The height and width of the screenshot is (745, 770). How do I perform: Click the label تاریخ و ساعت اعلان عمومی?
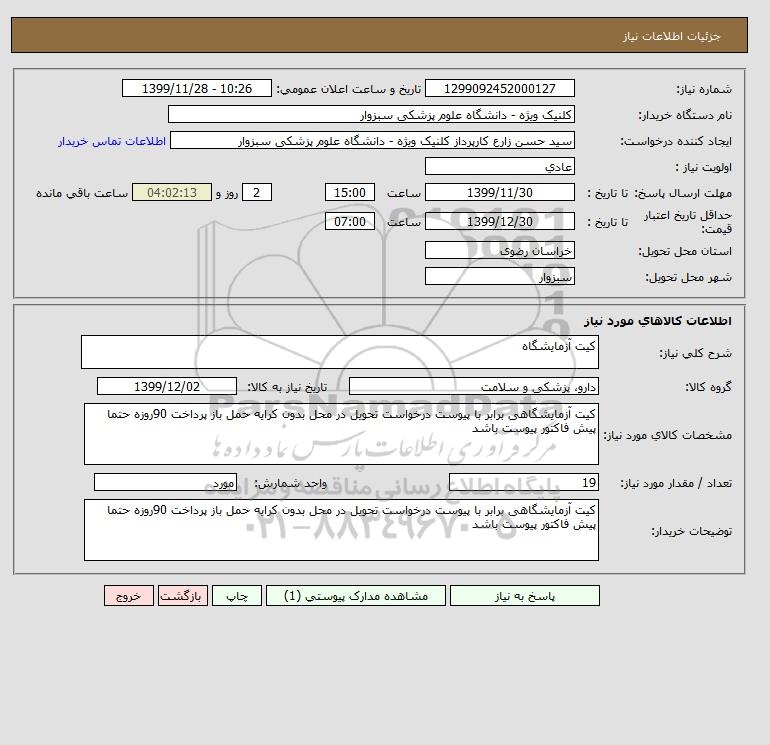point(349,89)
